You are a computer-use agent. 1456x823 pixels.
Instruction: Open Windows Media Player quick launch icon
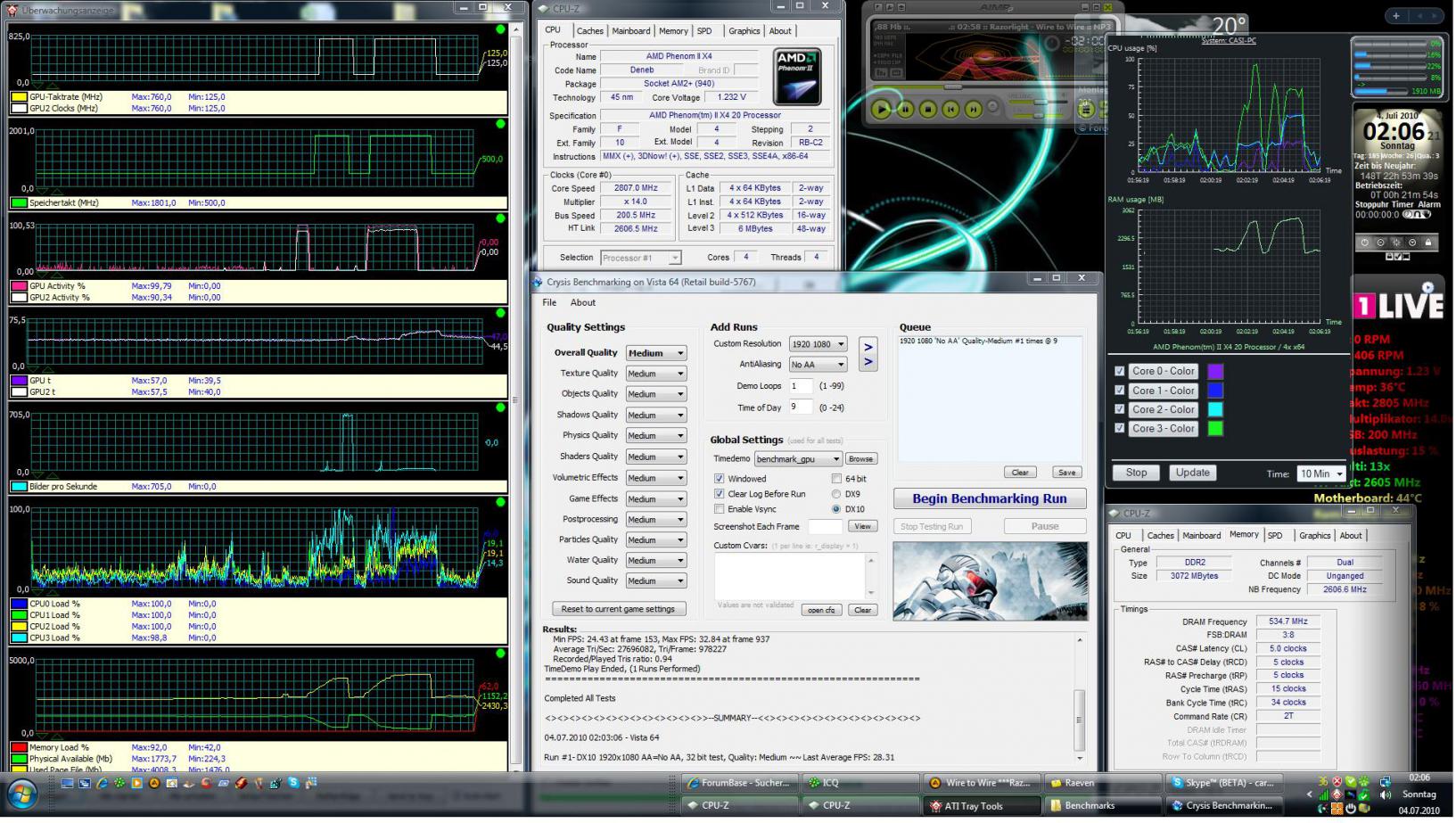pyautogui.click(x=136, y=783)
